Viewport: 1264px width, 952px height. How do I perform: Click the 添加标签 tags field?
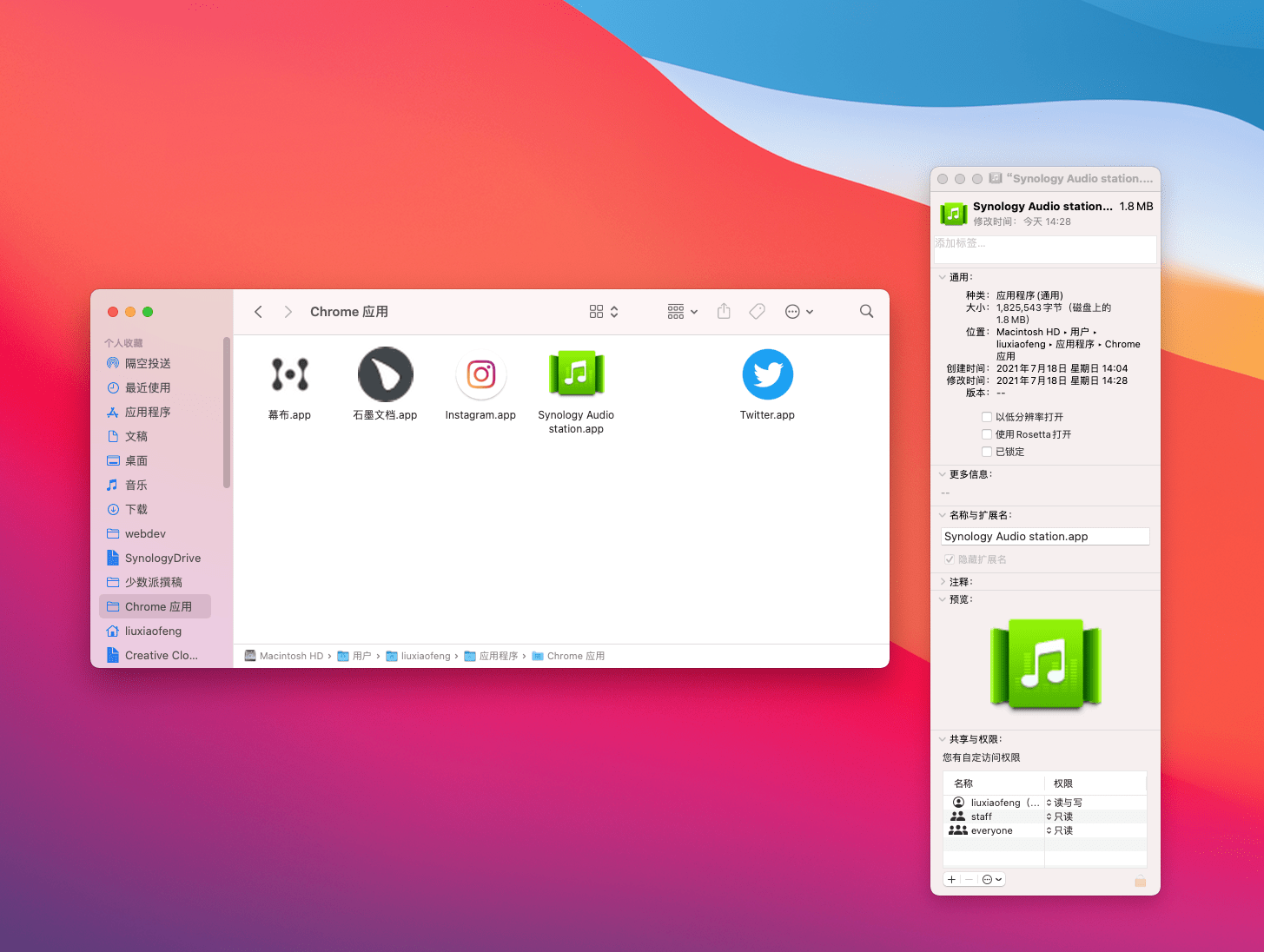(x=1045, y=249)
